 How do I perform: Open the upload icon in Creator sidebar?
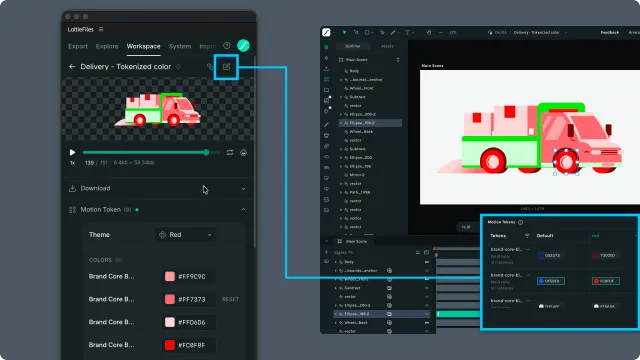pos(326,69)
